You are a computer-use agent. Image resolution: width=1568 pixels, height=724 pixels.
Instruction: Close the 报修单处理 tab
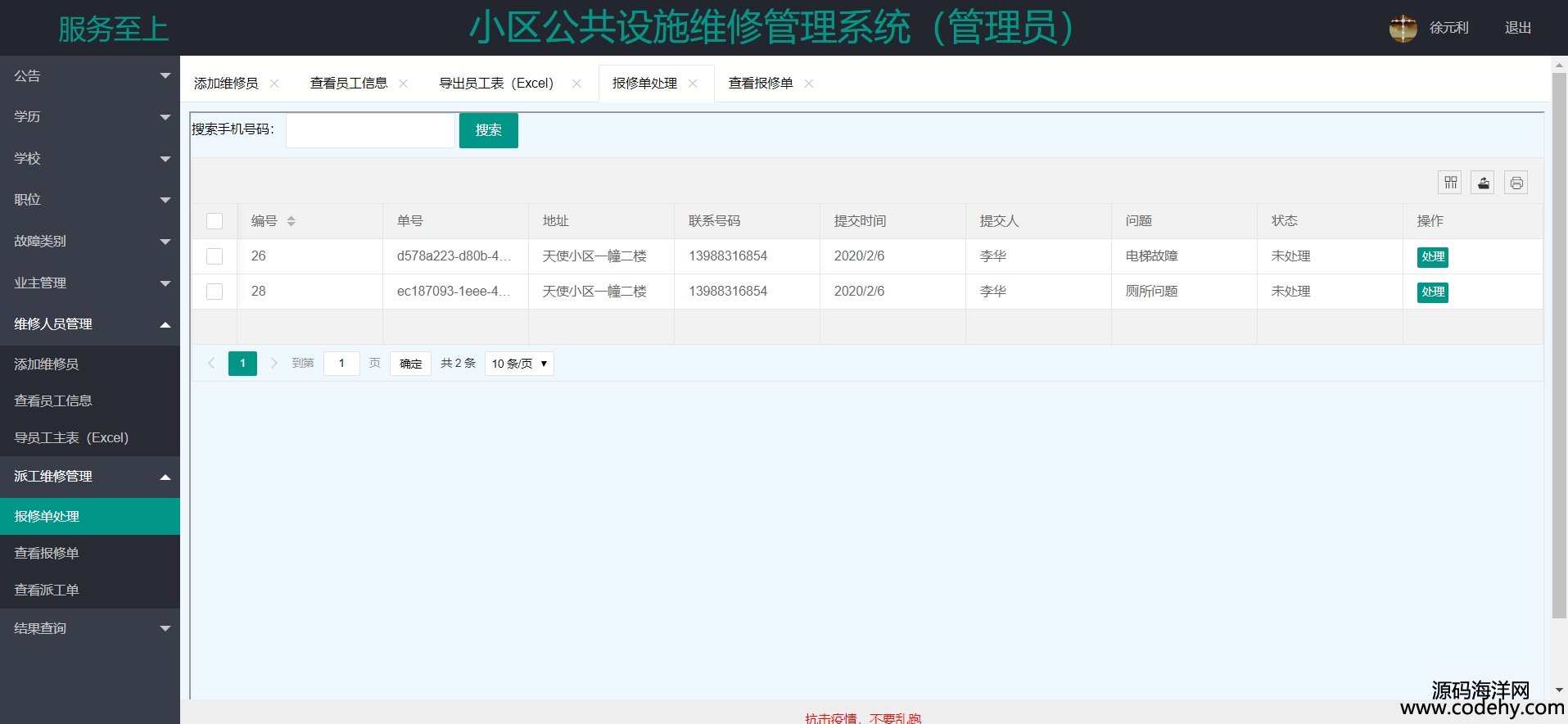[x=693, y=84]
